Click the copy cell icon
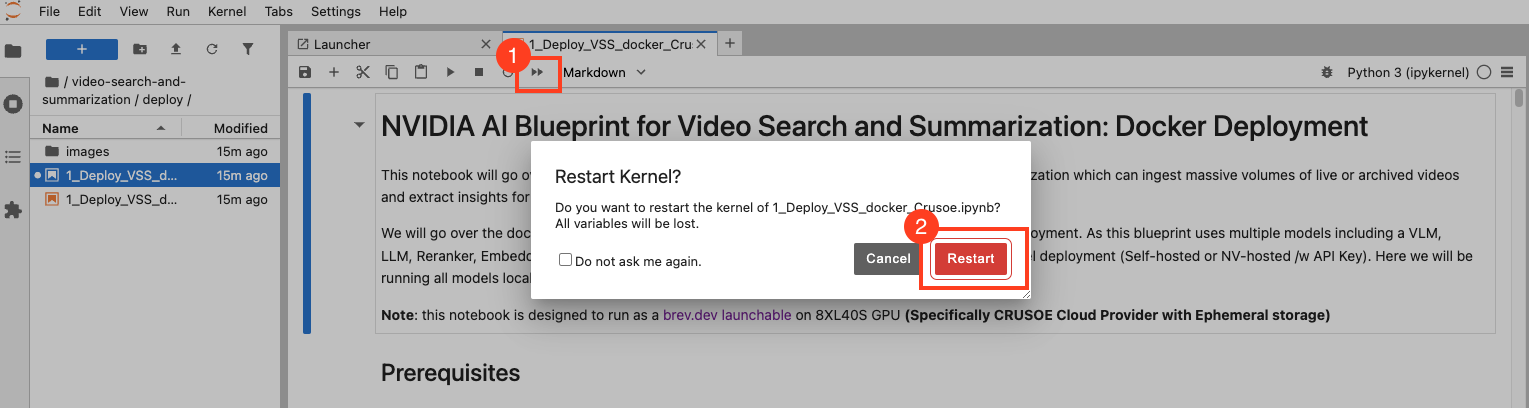Screen dimensions: 1529x408 pyautogui.click(x=392, y=72)
